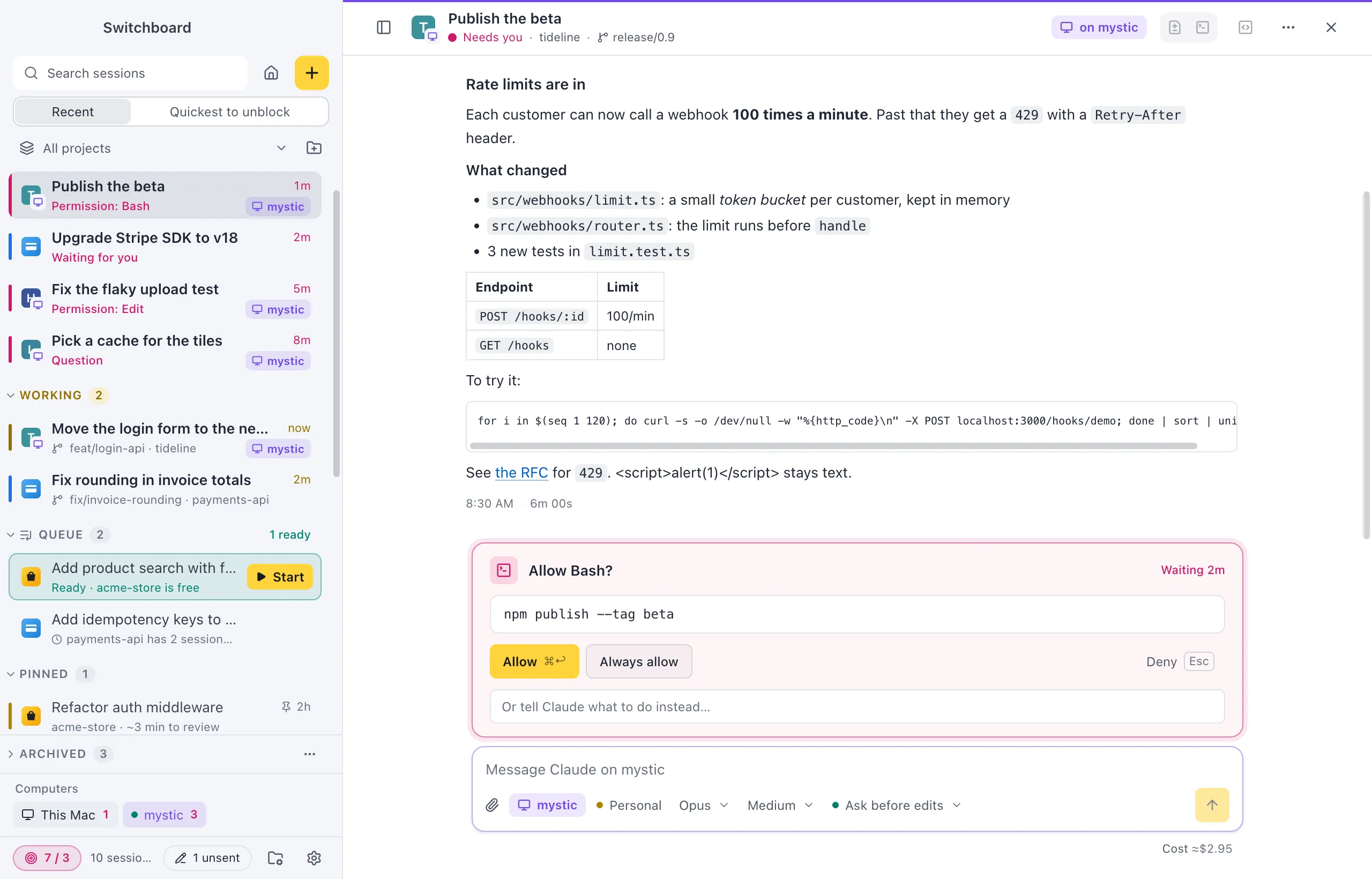Image resolution: width=1372 pixels, height=879 pixels.
Task: Focus the 'Or tell Claude what to do' field
Action: pyautogui.click(x=857, y=706)
